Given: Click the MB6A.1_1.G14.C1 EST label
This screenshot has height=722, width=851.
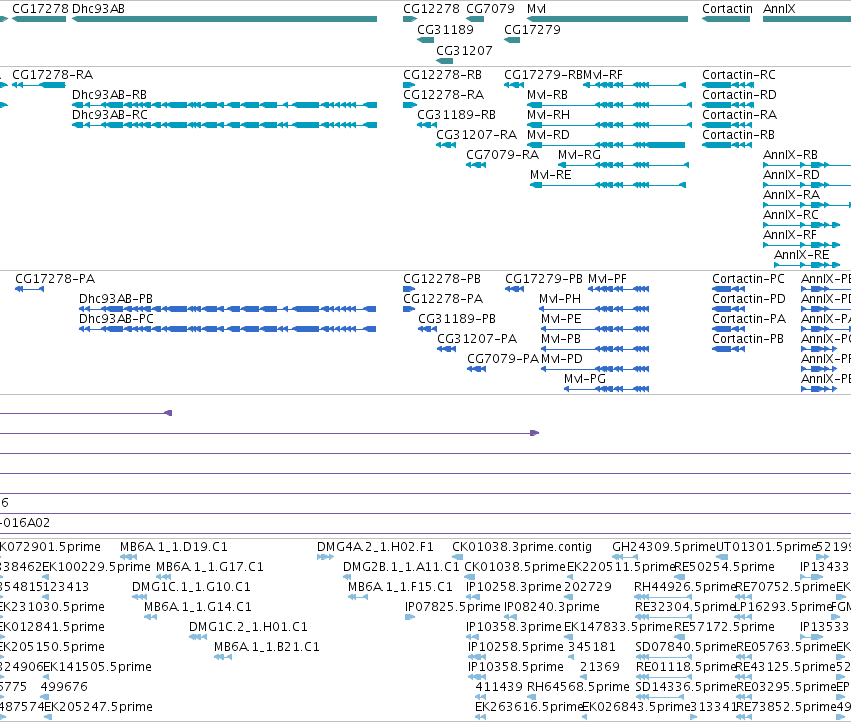Looking at the screenshot, I should point(198,606).
